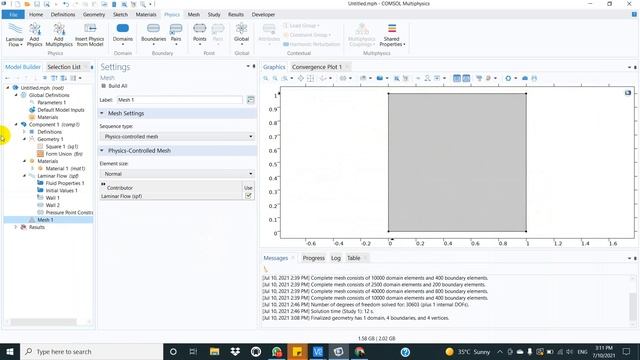Screen dimensions: 640x360
Task: Select Square 1 (sq1) in the tree
Action: pos(62,147)
